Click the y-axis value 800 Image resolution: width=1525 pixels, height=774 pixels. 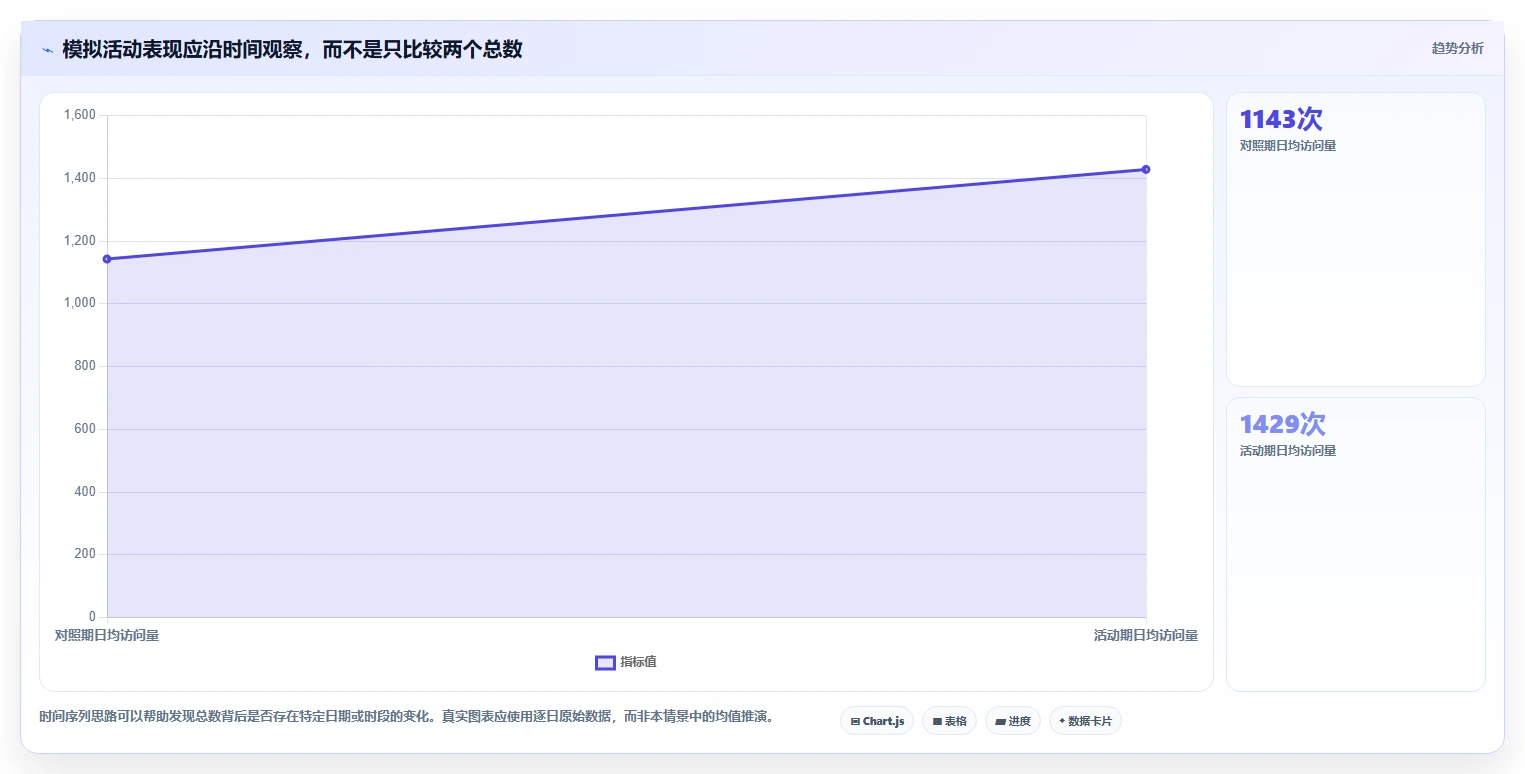tap(85, 366)
